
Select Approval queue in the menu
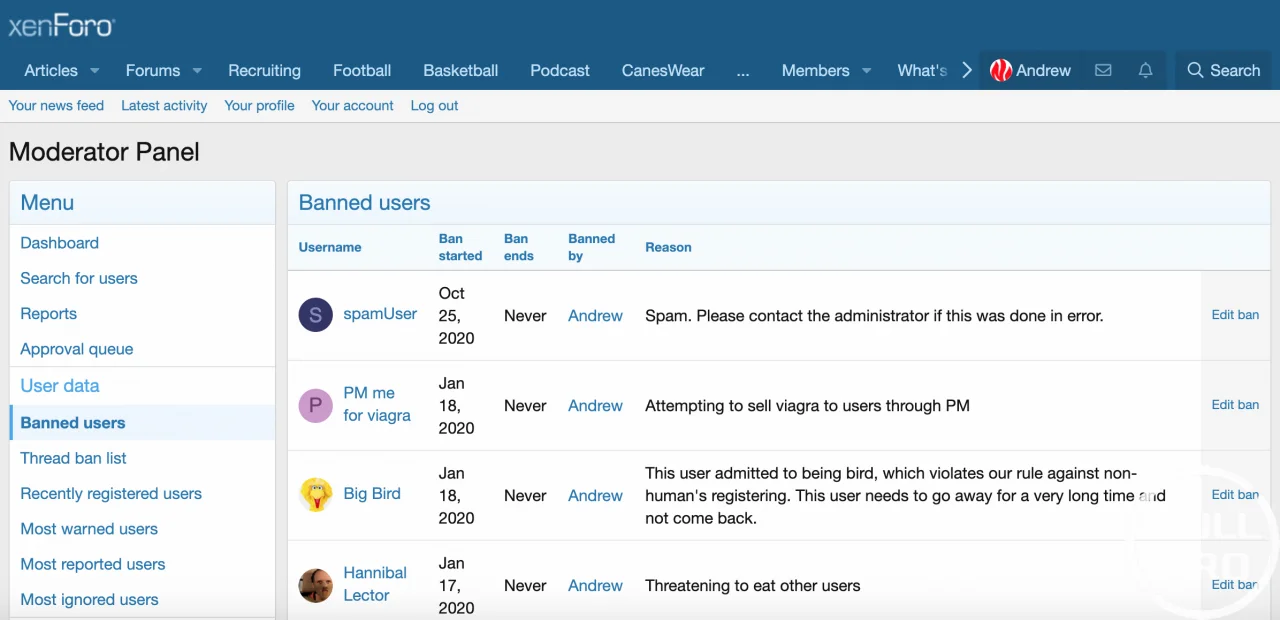(77, 349)
